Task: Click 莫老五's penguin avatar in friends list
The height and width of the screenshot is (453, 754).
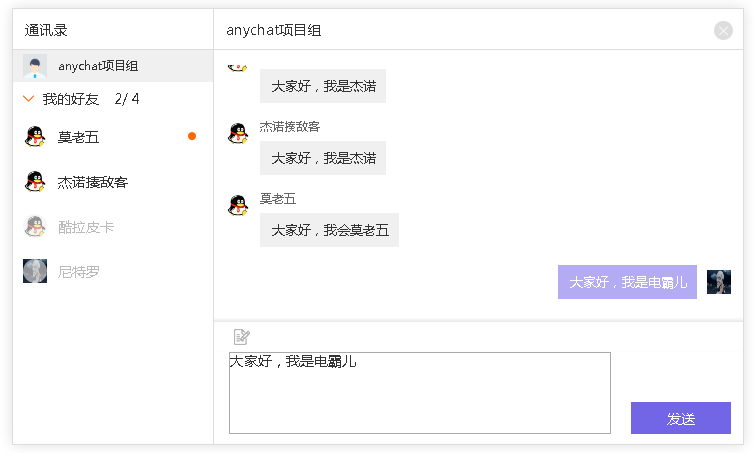Action: coord(35,137)
